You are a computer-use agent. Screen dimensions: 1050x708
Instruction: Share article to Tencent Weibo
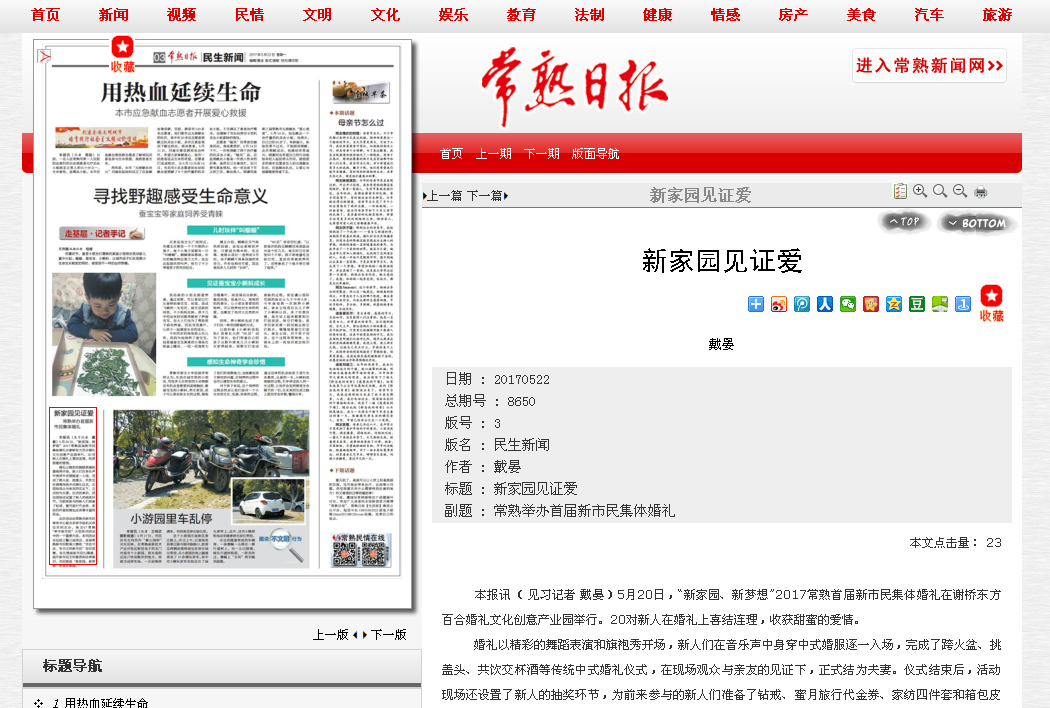point(802,304)
